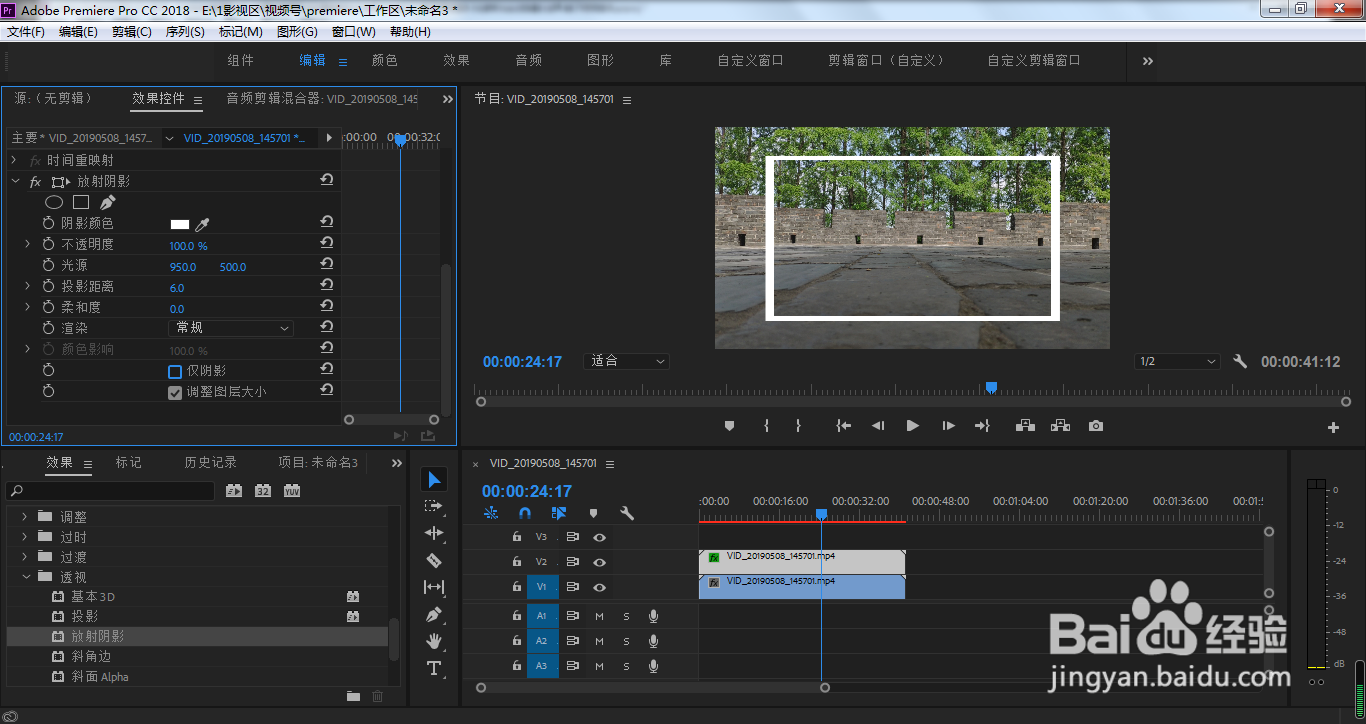Screen dimensions: 1366x724
Task: Pick the free draw bezier mask pen
Action: [108, 202]
